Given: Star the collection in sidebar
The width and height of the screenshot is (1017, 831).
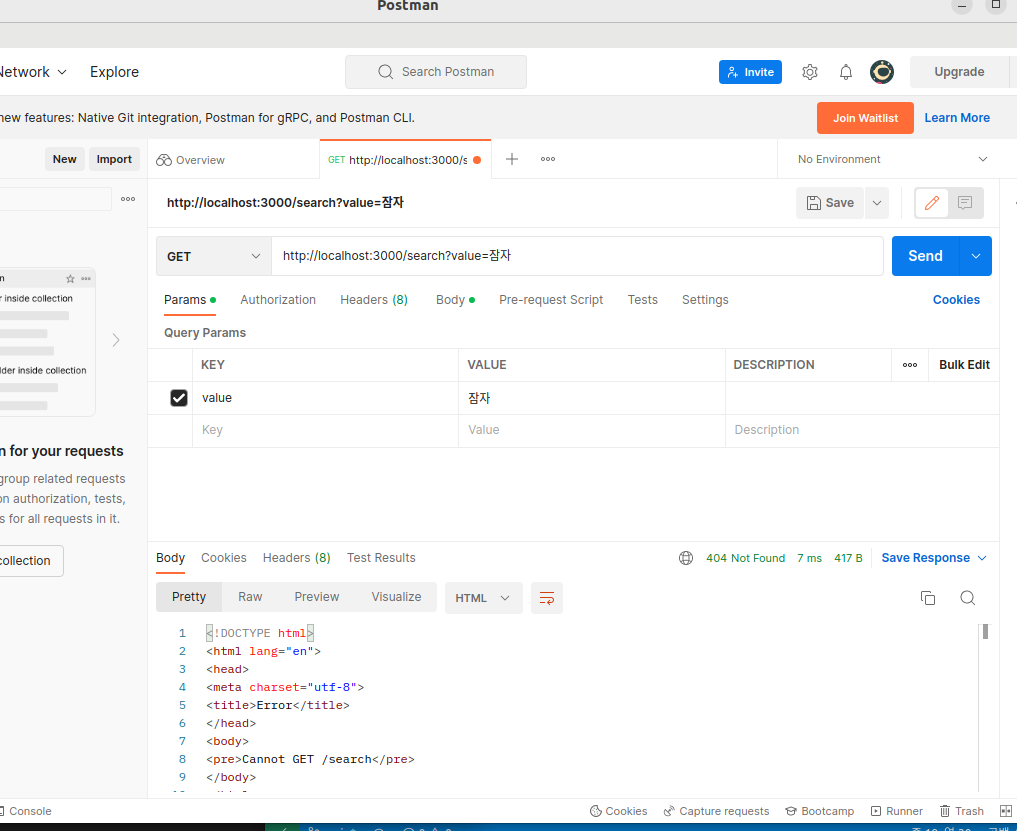Looking at the screenshot, I should tap(70, 279).
